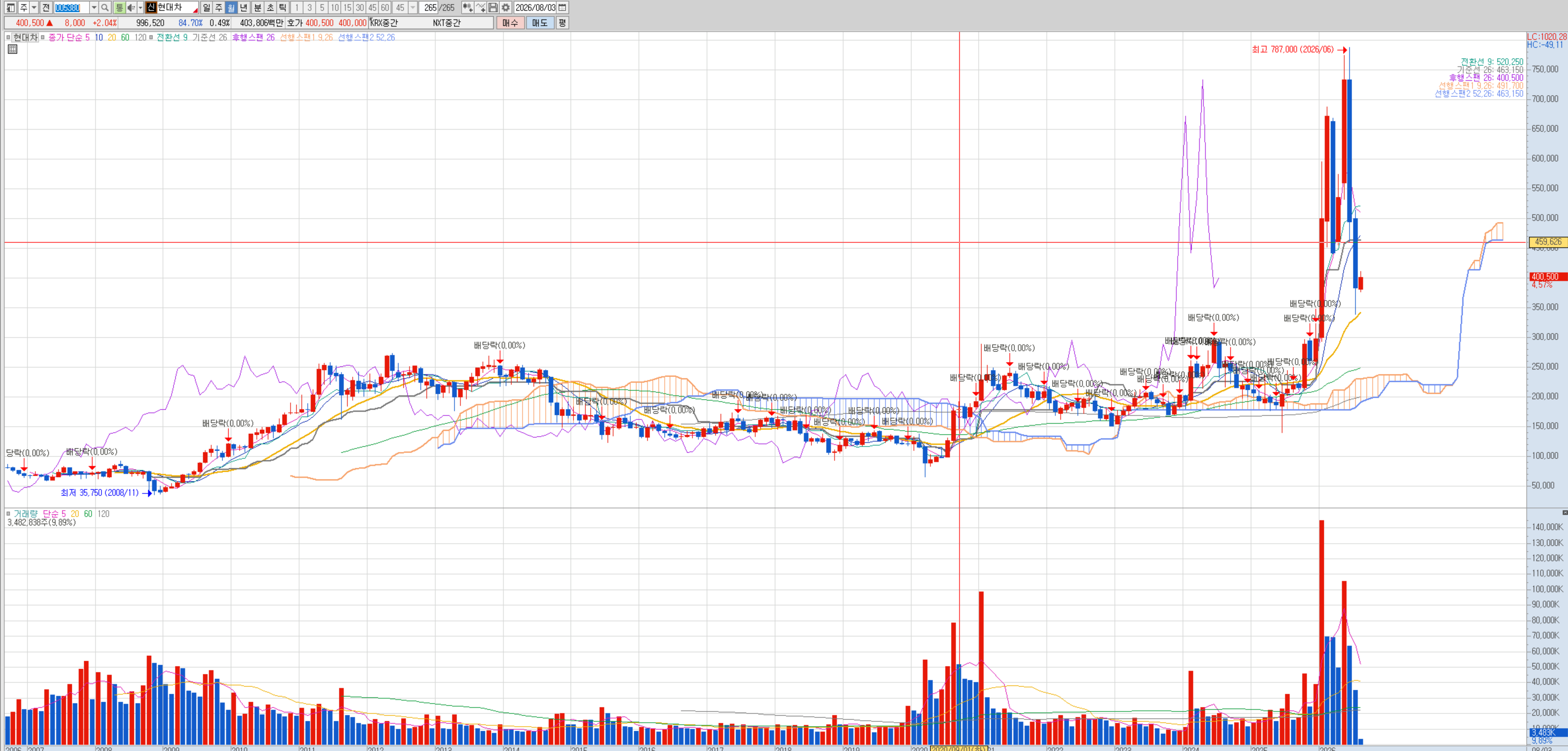Select the 틱 (tick) period tab
The image size is (1568, 751).
[x=282, y=7]
